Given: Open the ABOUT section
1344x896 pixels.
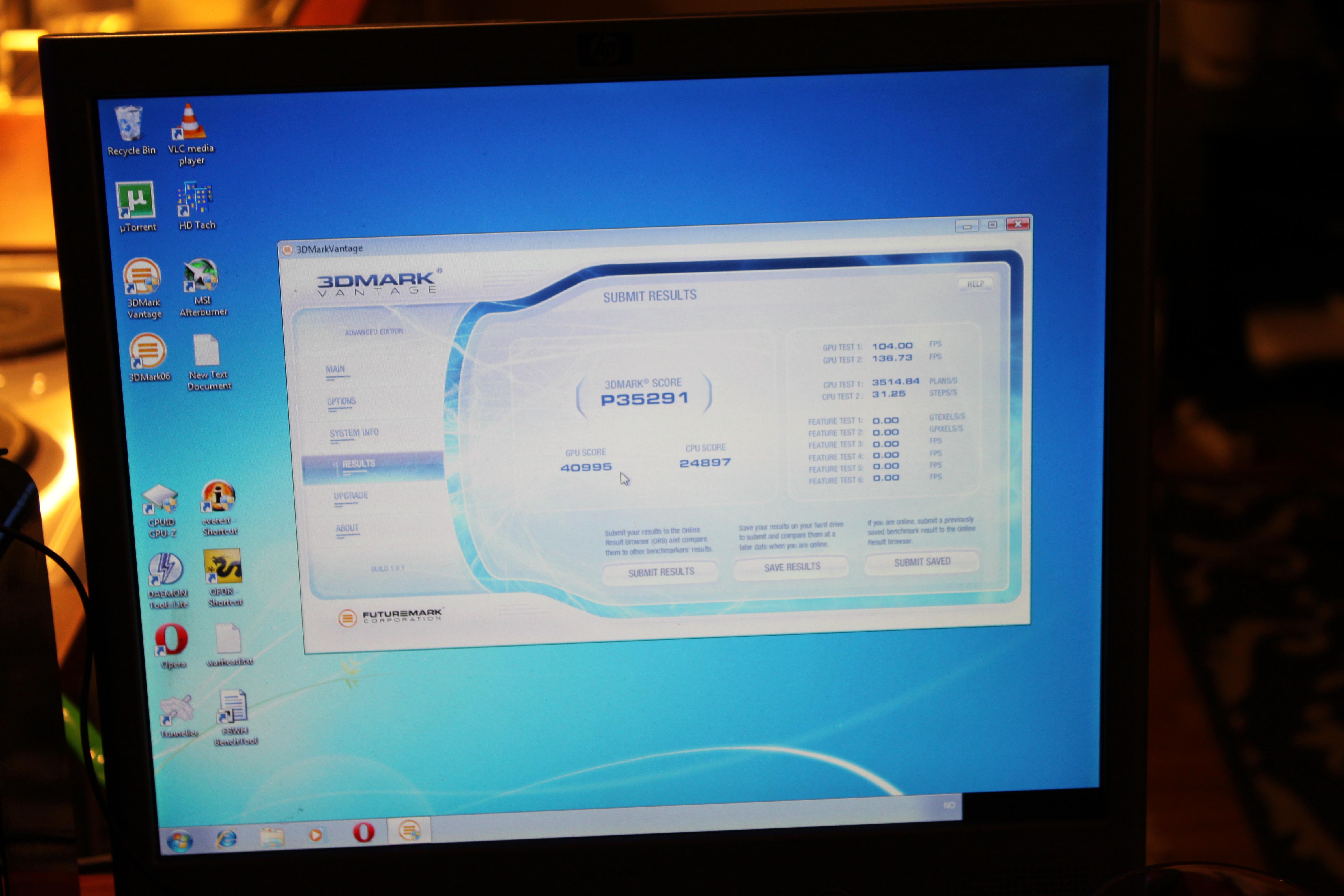Looking at the screenshot, I should coord(347,528).
